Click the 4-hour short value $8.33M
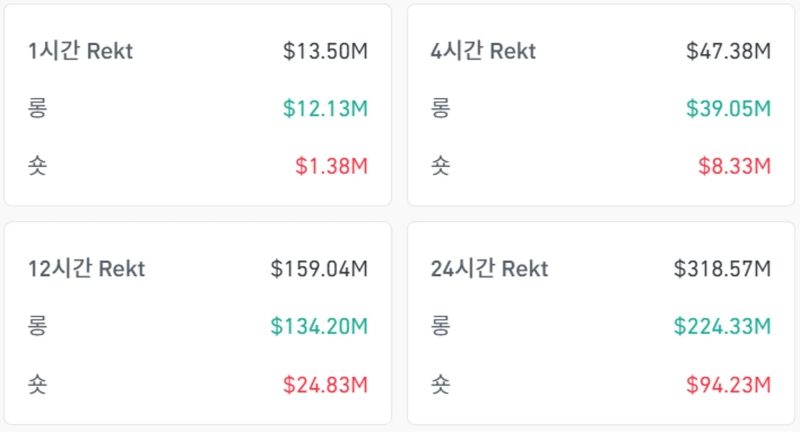 (733, 166)
